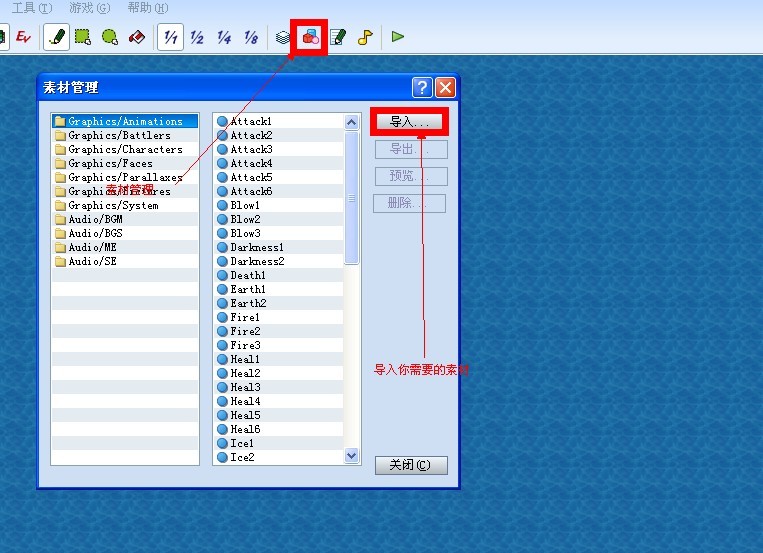Viewport: 763px width, 553px height.
Task: Select the Pencil drawing tool
Action: point(56,37)
